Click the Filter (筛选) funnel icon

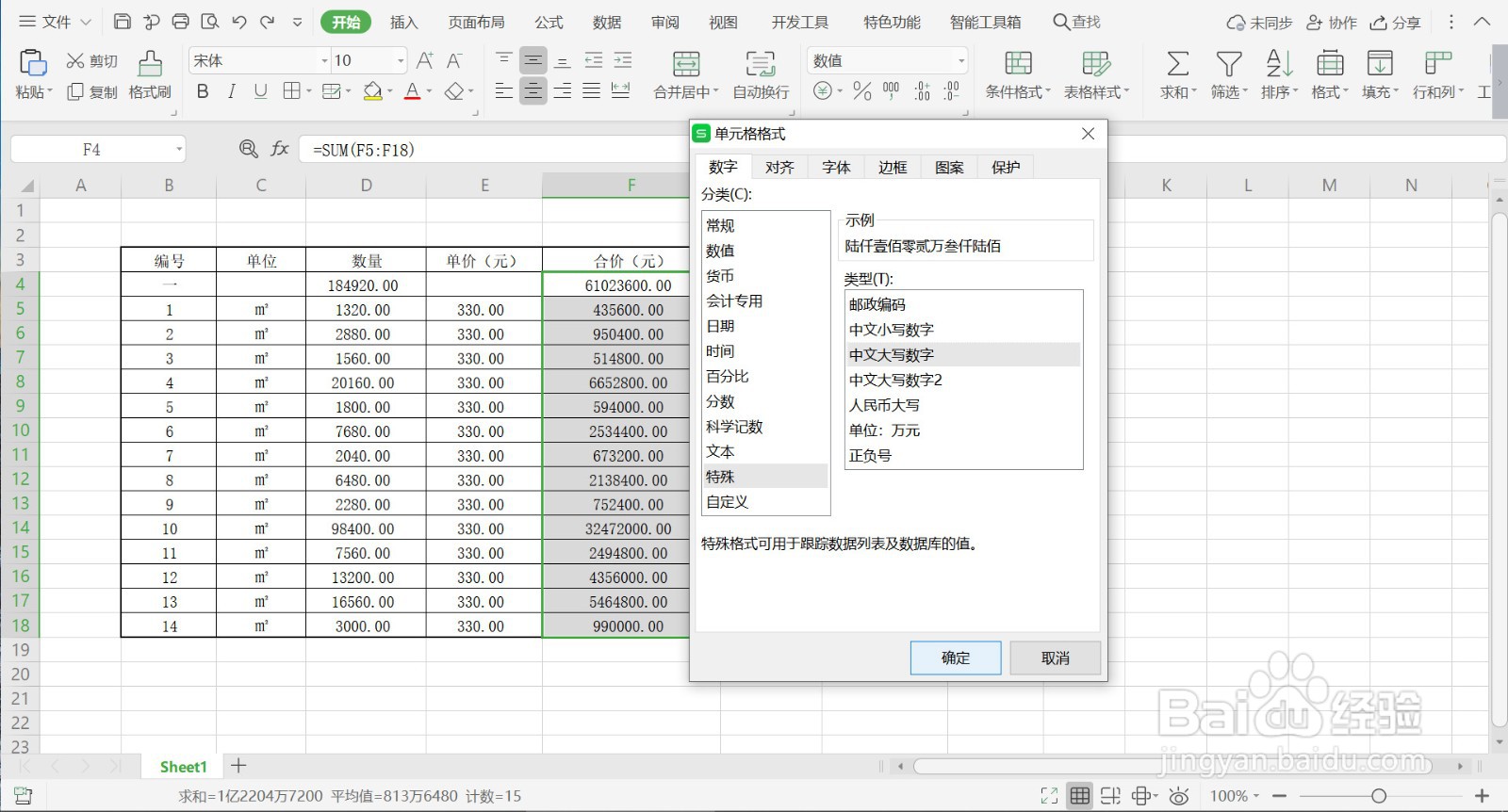click(1229, 63)
